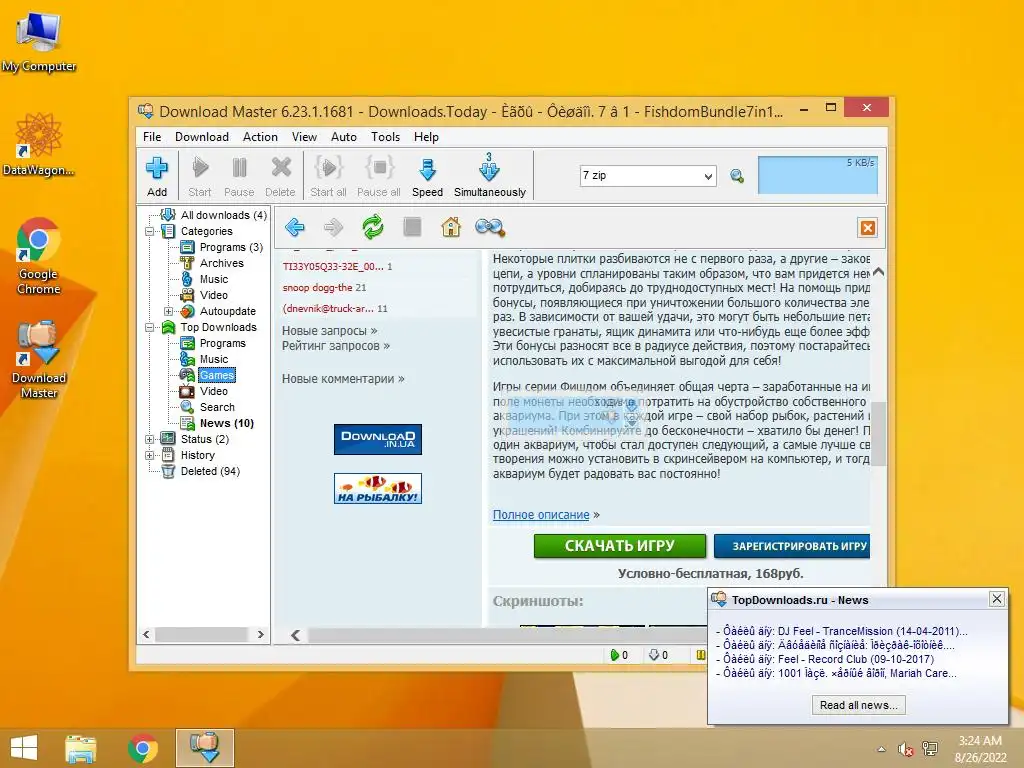Click the Add download toolbar button
Image resolution: width=1024 pixels, height=768 pixels.
pos(157,176)
